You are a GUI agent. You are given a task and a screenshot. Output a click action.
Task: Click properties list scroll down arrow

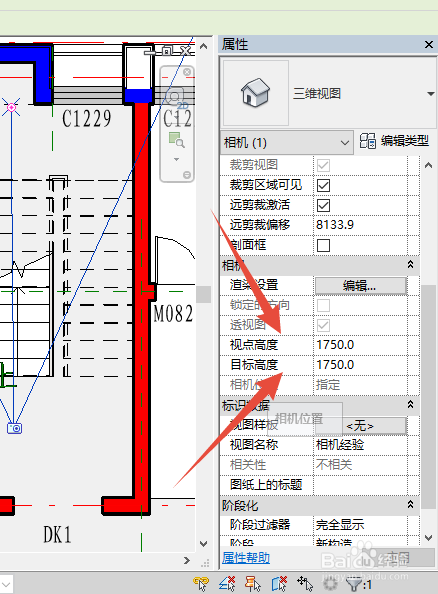[x=429, y=538]
